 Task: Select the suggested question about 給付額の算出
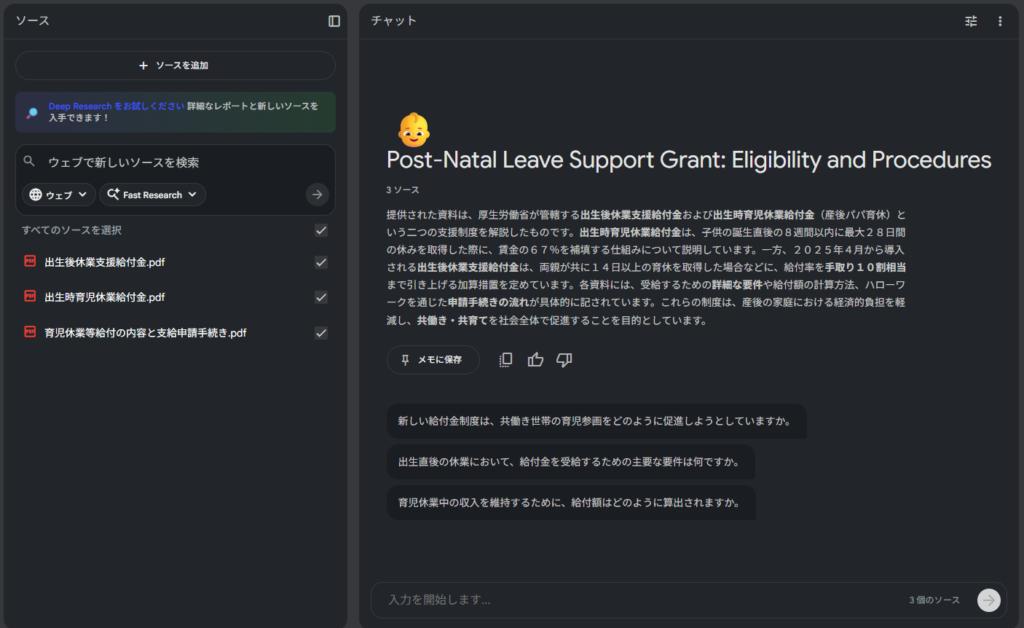(x=570, y=502)
